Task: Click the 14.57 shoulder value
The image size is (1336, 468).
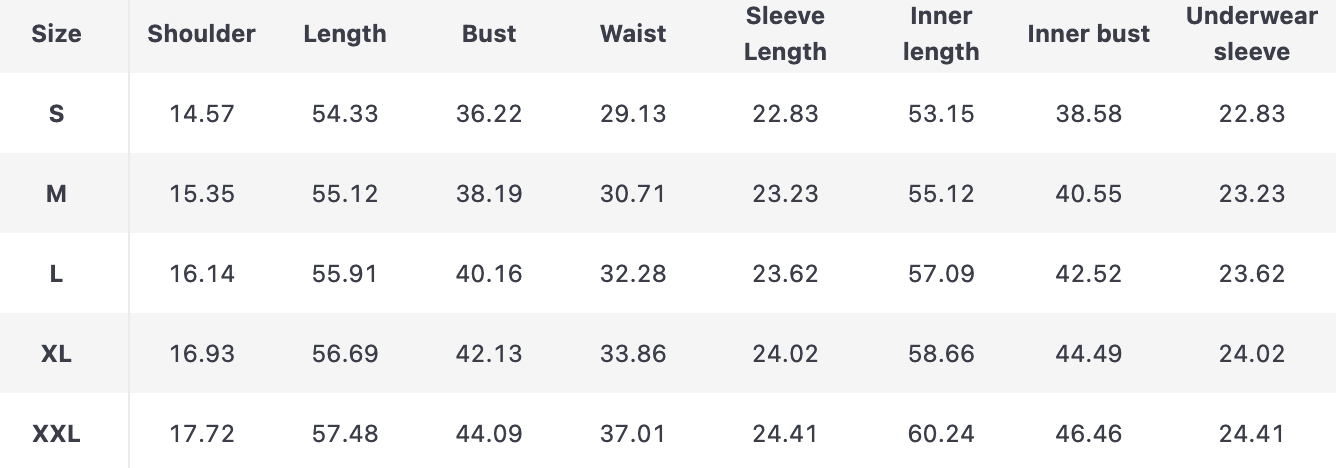Action: tap(202, 114)
